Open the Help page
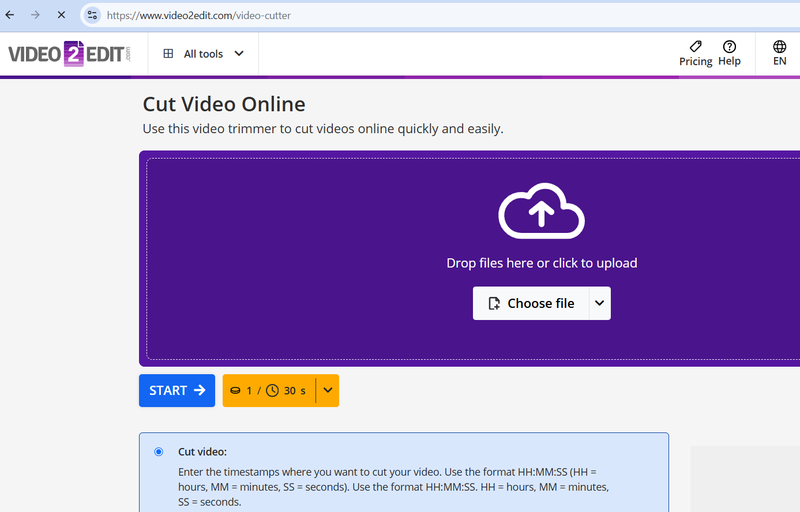Screen dimensions: 800x512 [729, 54]
